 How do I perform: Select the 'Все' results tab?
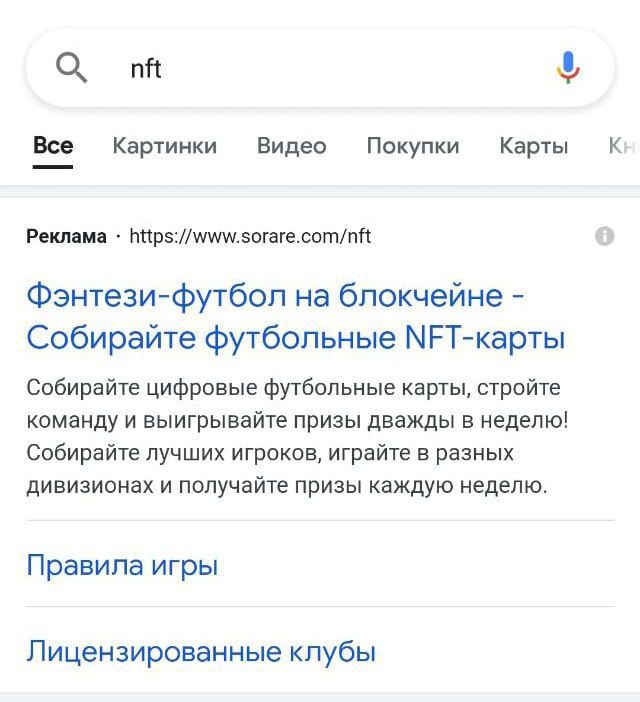point(53,146)
